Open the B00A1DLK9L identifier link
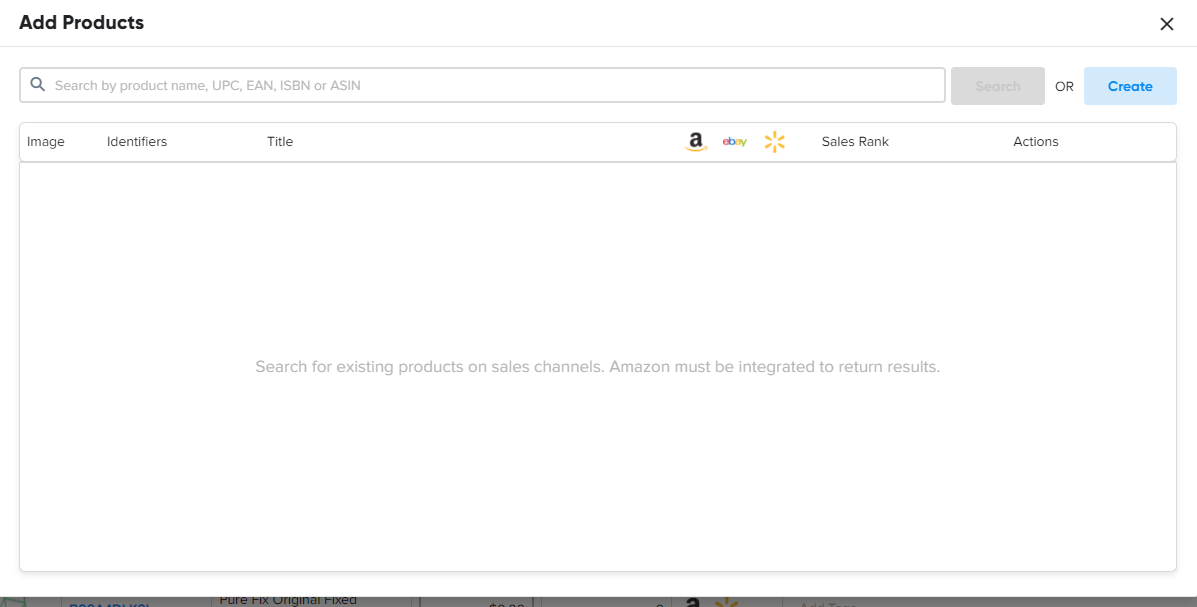This screenshot has height=607, width=1197. coord(110,604)
